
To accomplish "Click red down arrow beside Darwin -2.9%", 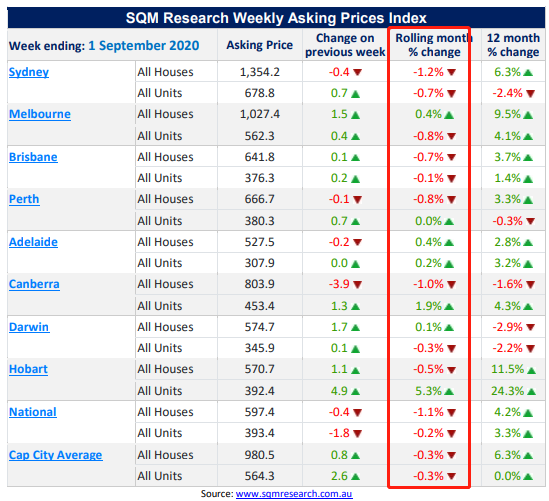I will (x=530, y=327).
